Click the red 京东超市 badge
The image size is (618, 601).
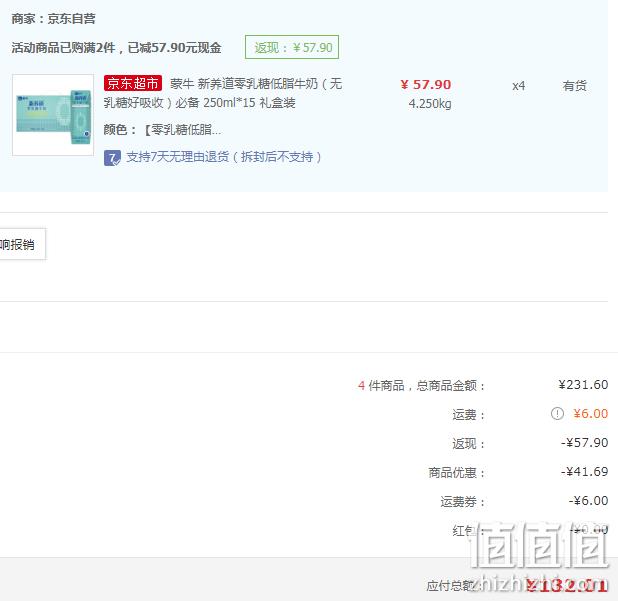click(x=133, y=83)
